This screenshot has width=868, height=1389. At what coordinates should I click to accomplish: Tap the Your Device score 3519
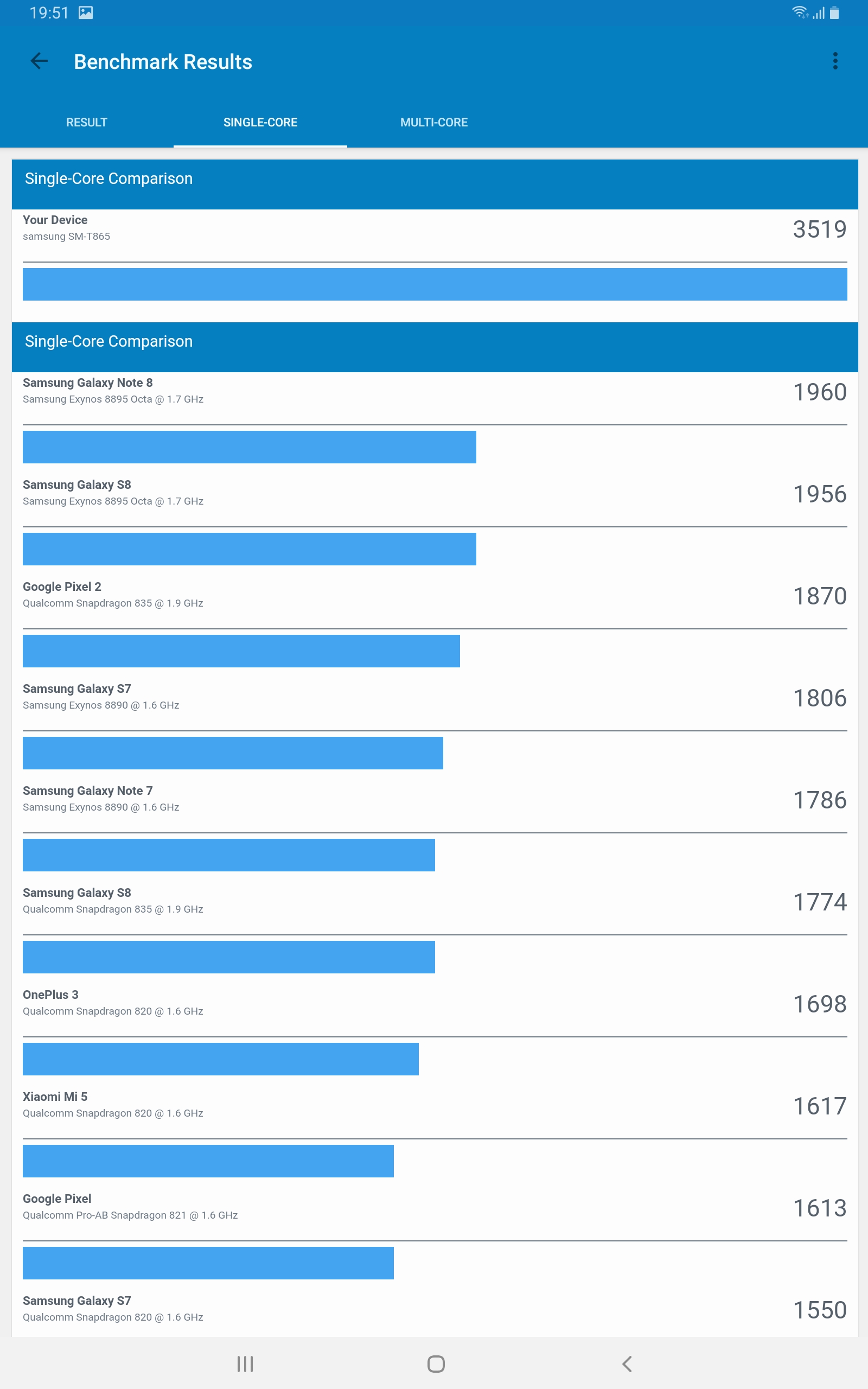click(819, 229)
